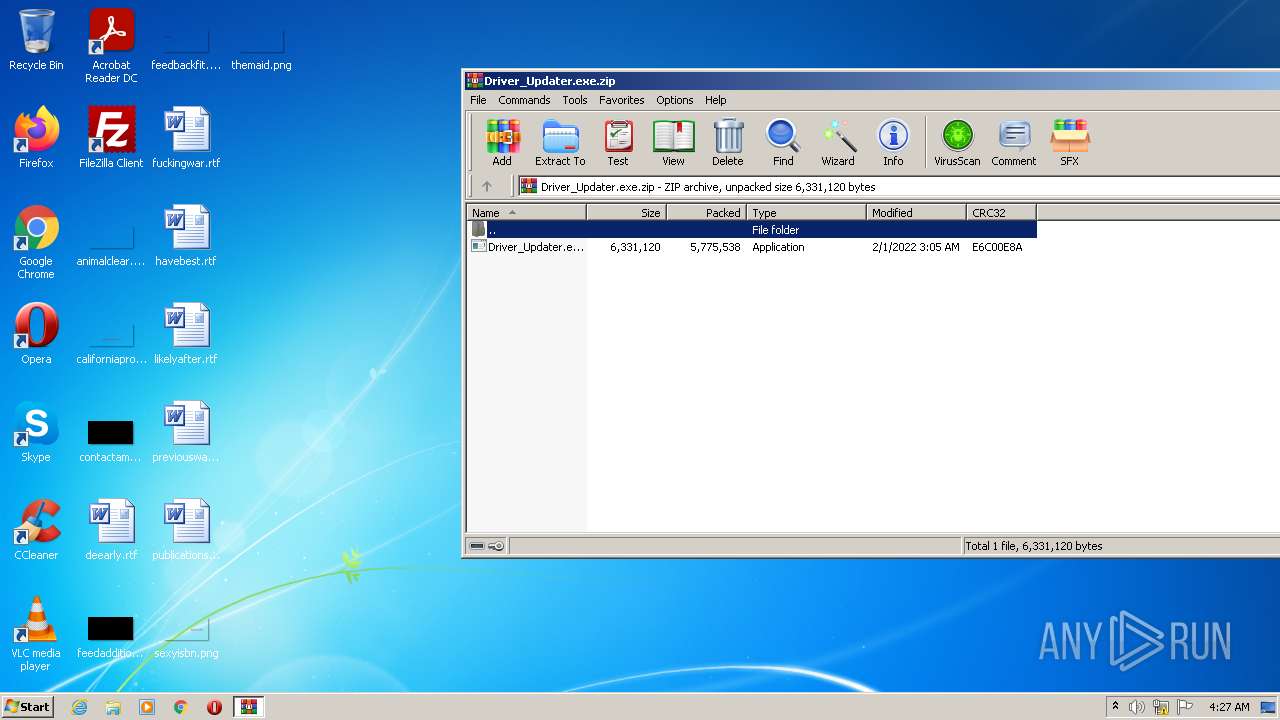Click the WinRAR taskbar button
The image size is (1280, 720).
click(x=248, y=707)
